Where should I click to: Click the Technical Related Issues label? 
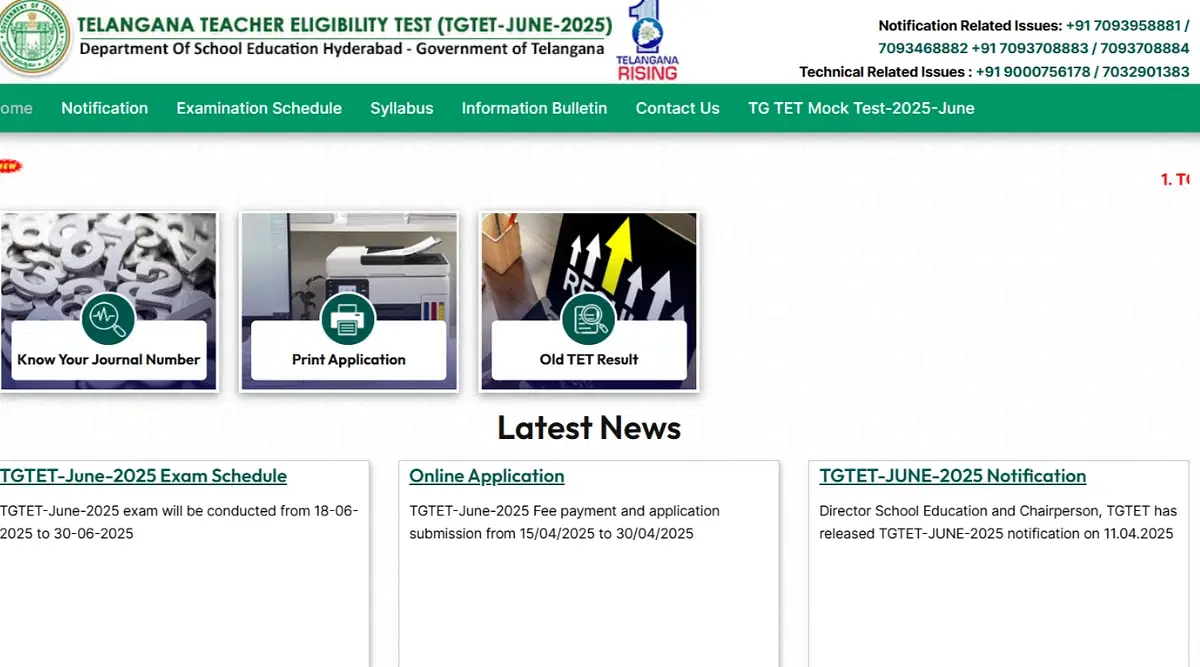point(885,72)
